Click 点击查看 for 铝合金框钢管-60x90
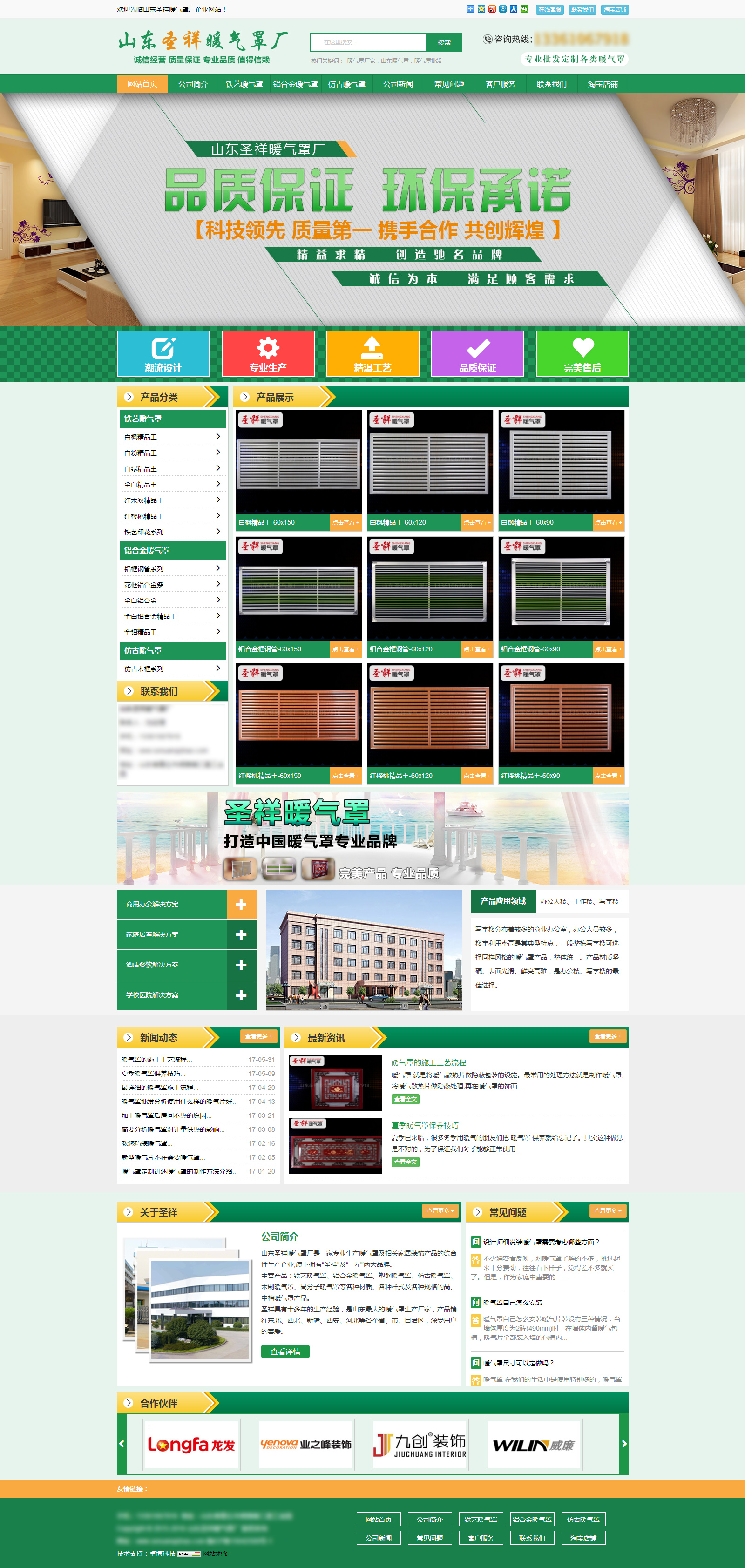 point(608,649)
